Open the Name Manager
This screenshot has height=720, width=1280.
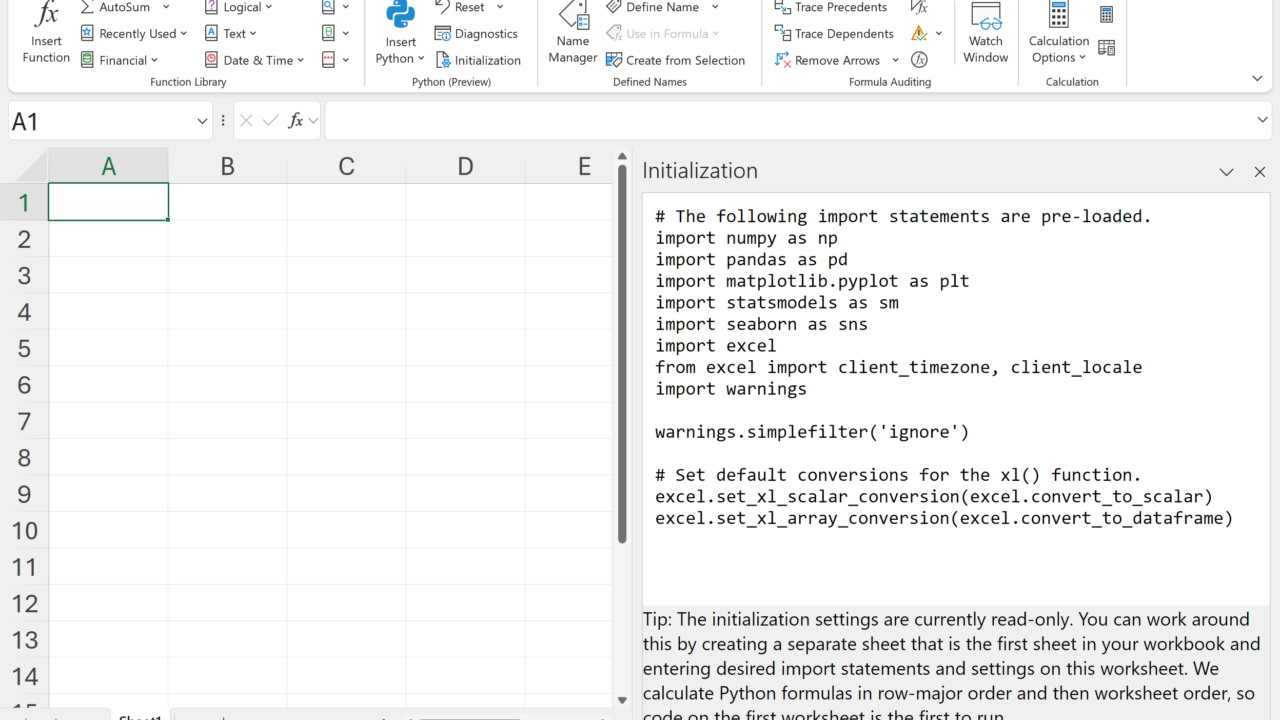click(x=573, y=34)
